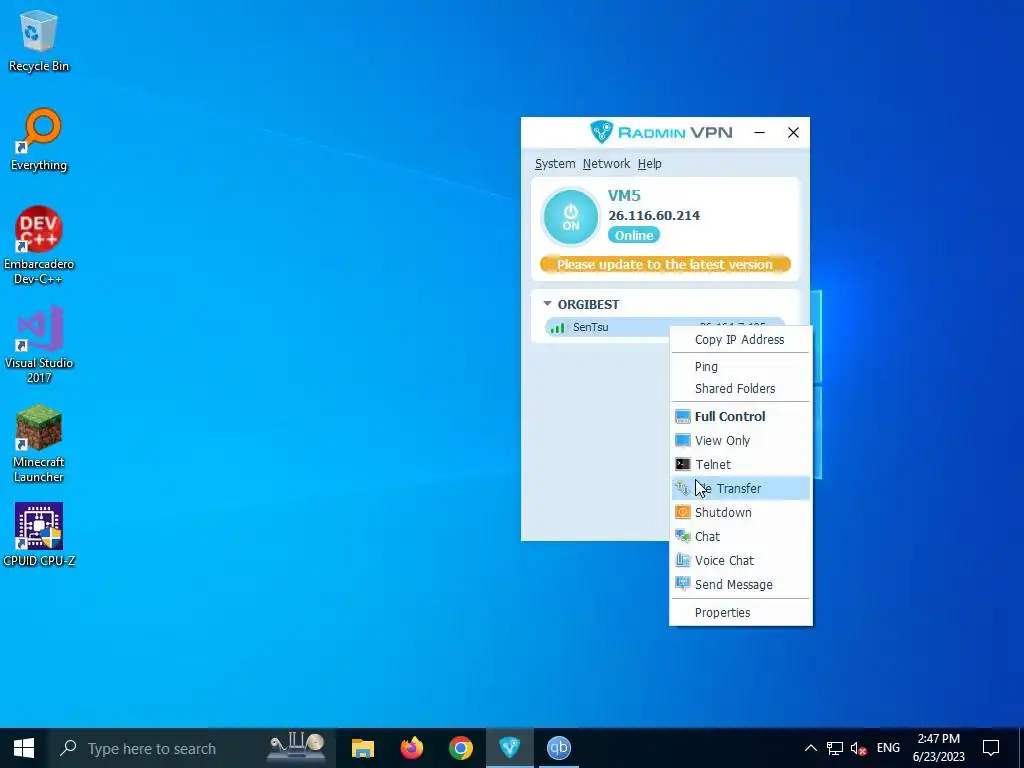Close the Radmin VPN window

click(x=793, y=133)
